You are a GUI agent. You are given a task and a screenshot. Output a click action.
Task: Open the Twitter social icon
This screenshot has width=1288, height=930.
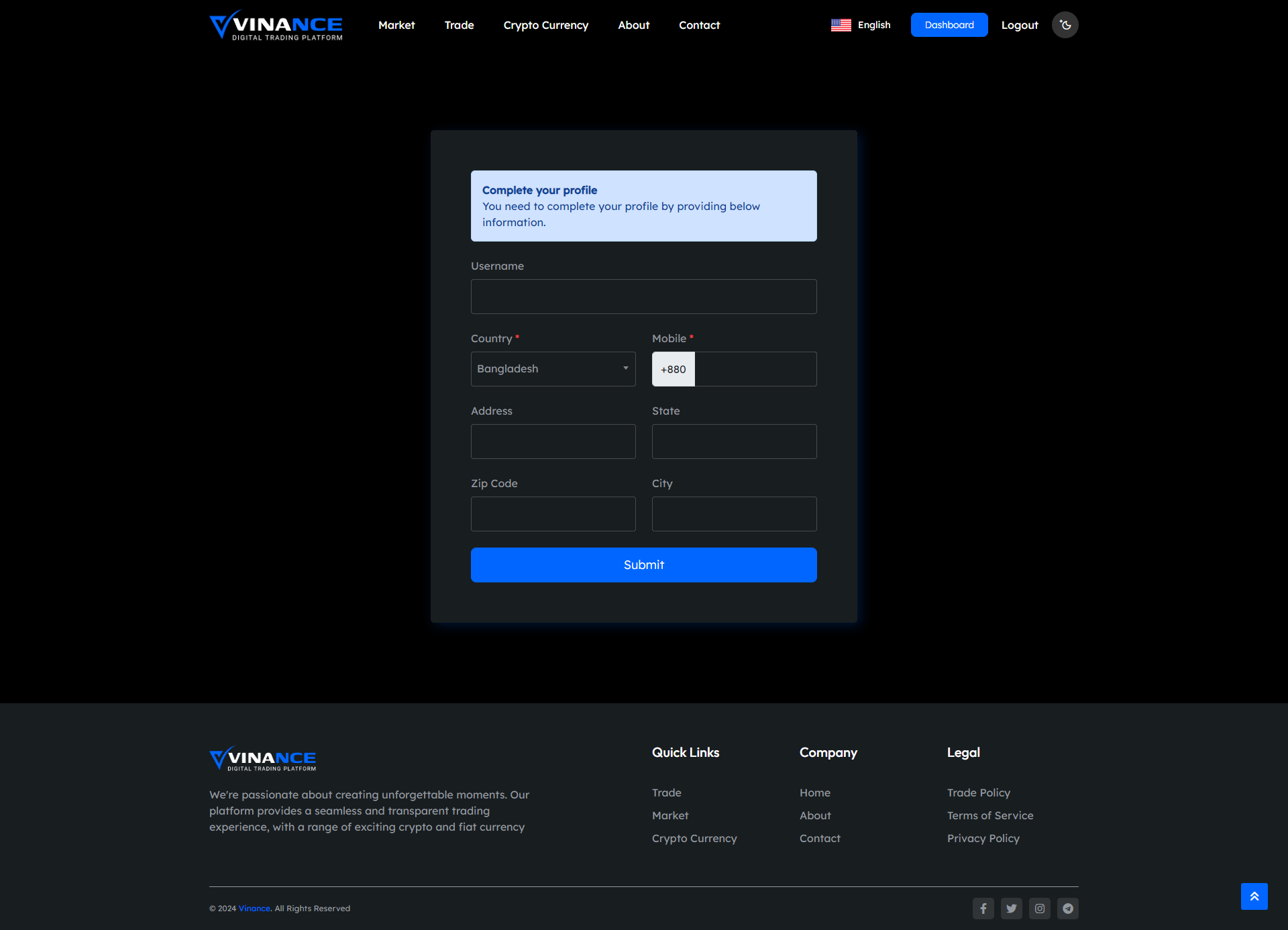(x=1011, y=909)
